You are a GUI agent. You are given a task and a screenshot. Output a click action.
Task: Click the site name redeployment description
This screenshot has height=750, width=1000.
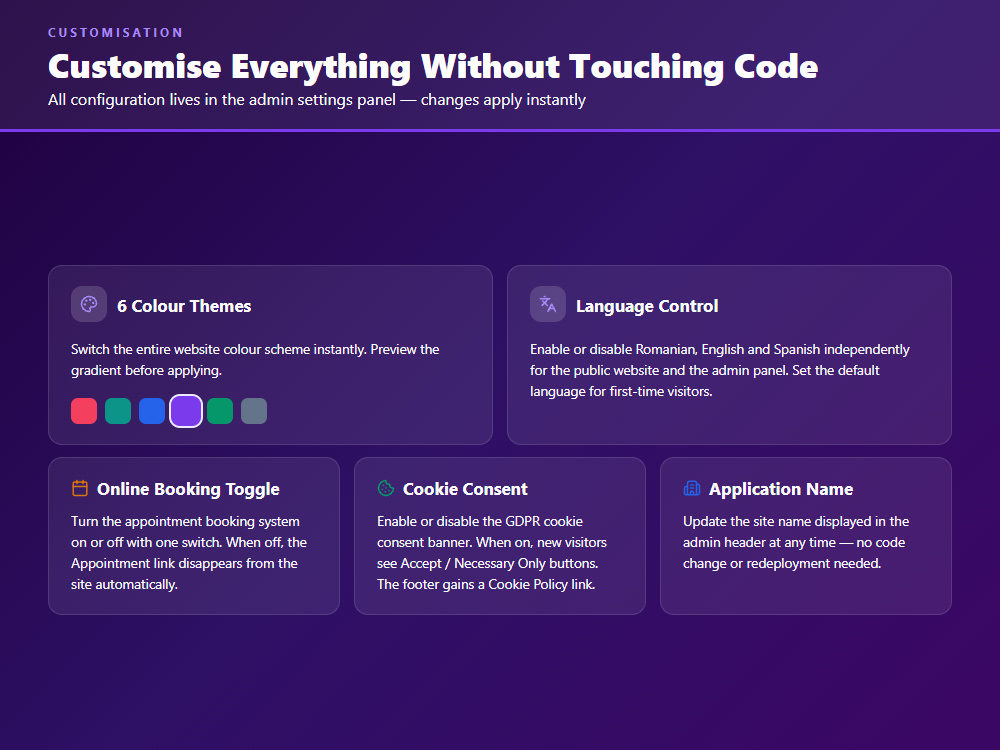click(796, 542)
